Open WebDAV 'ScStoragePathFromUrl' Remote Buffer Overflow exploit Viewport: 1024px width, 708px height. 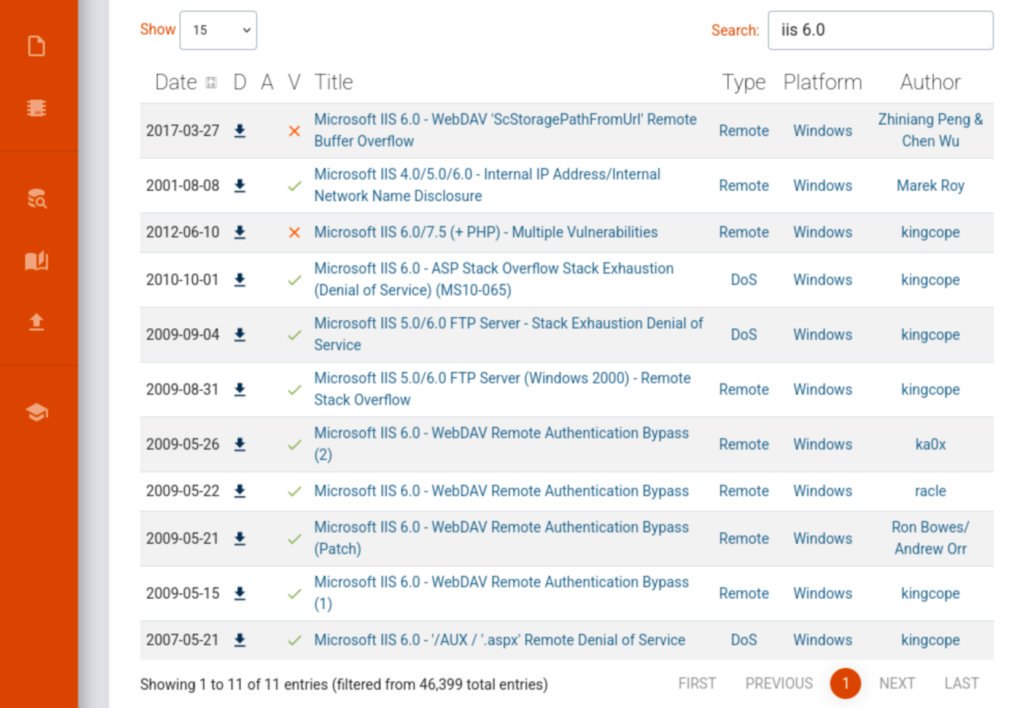point(505,130)
